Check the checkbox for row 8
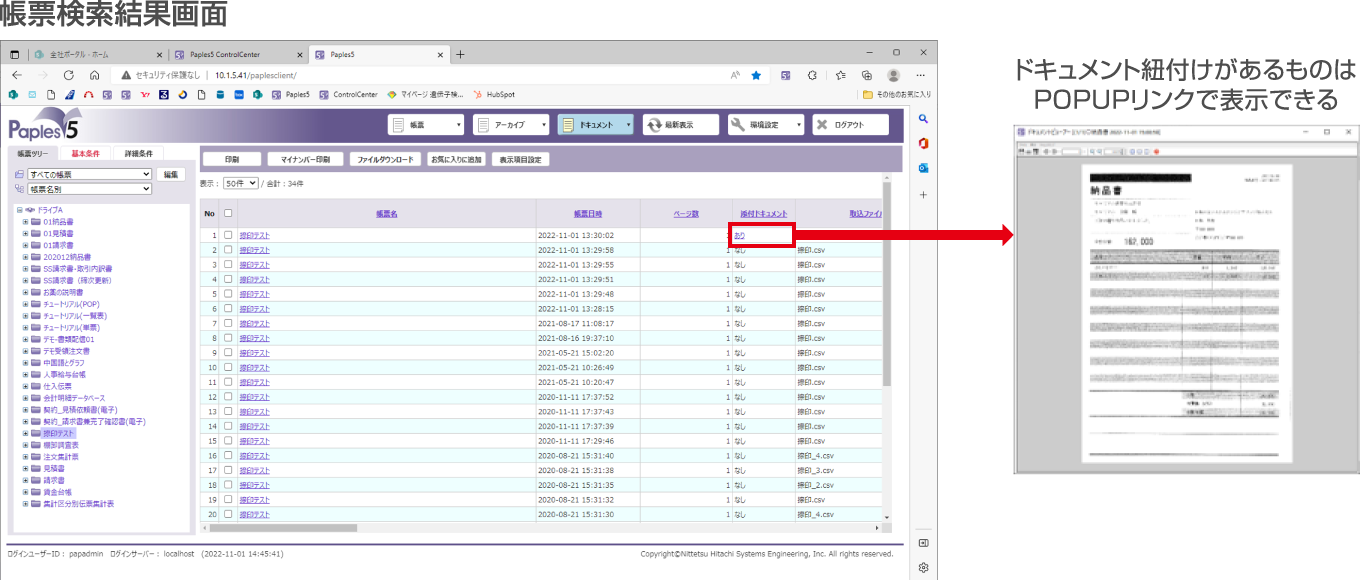This screenshot has height=580, width=1360. 229,338
